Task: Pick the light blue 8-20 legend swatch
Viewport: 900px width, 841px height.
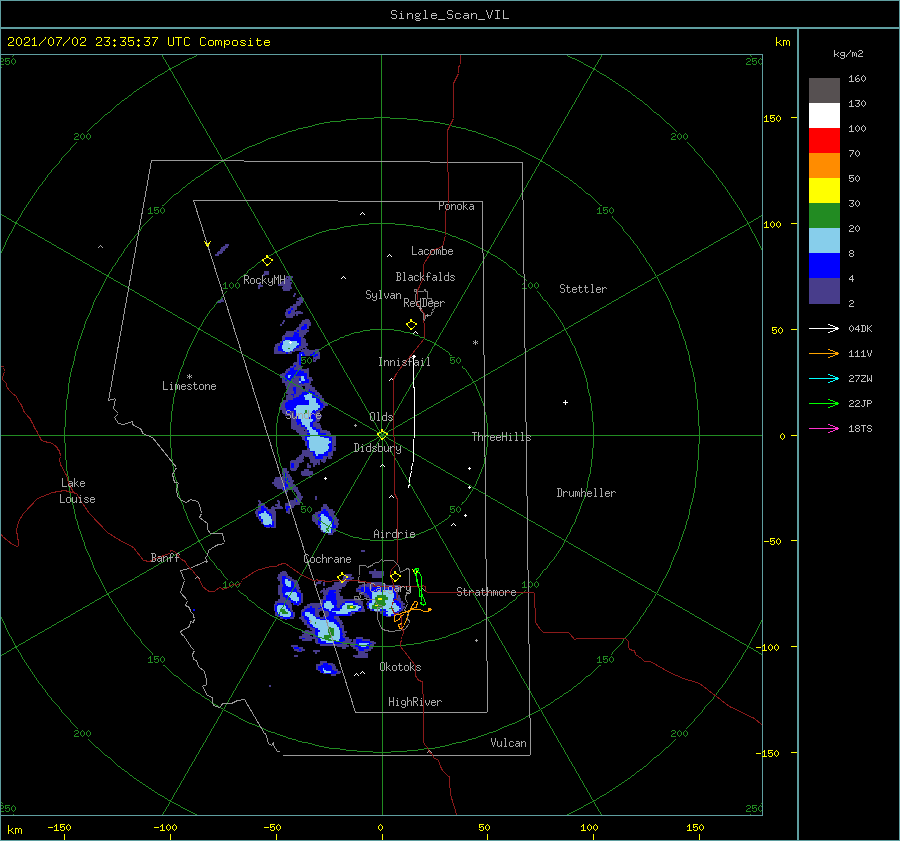Action: coord(824,241)
